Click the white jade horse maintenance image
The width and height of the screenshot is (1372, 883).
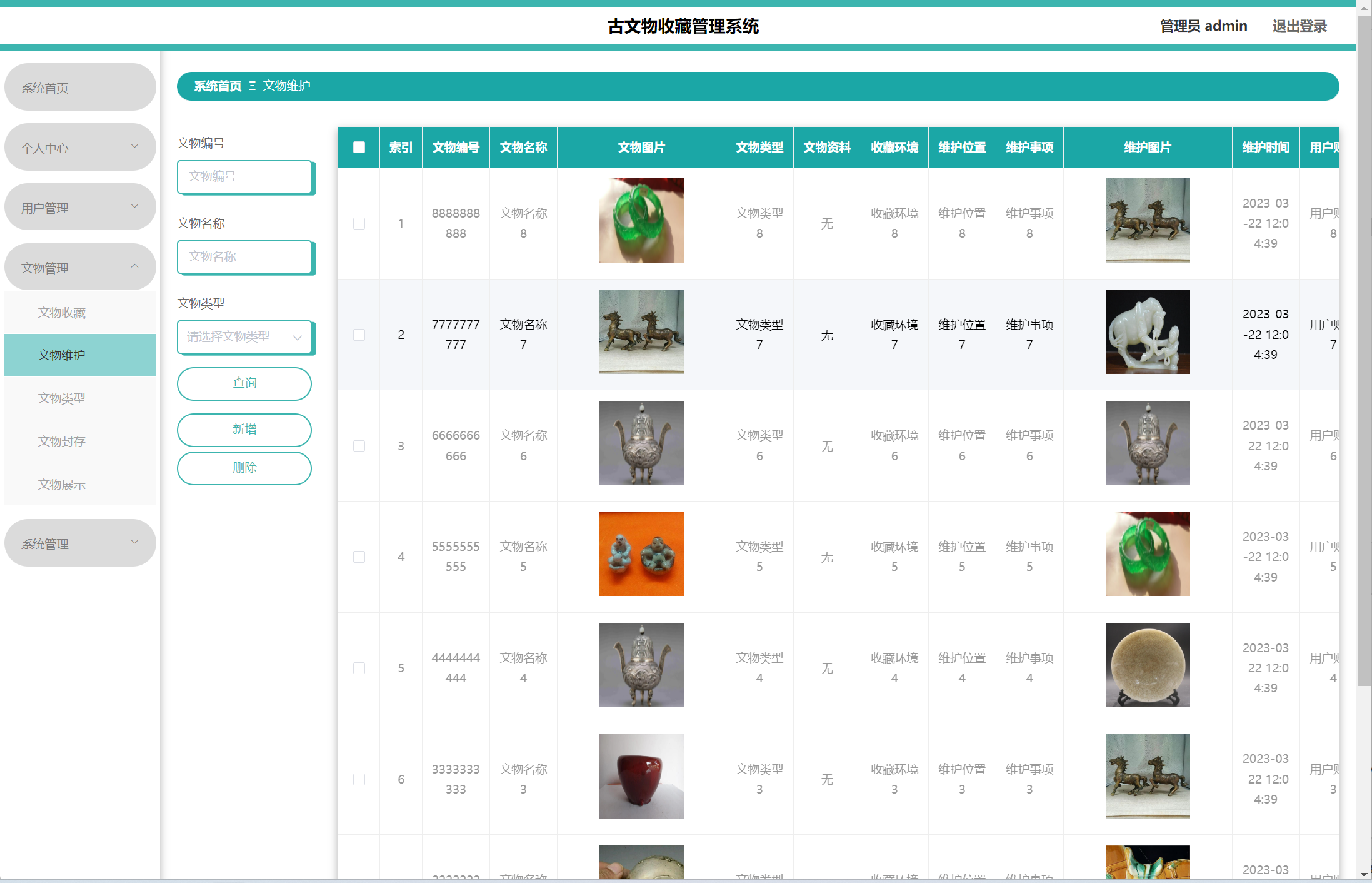1147,331
